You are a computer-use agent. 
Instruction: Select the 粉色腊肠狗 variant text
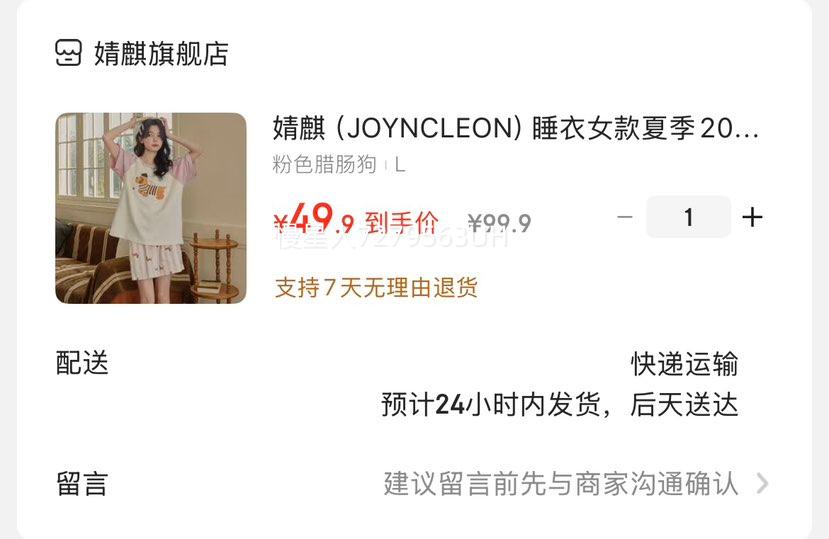(324, 165)
